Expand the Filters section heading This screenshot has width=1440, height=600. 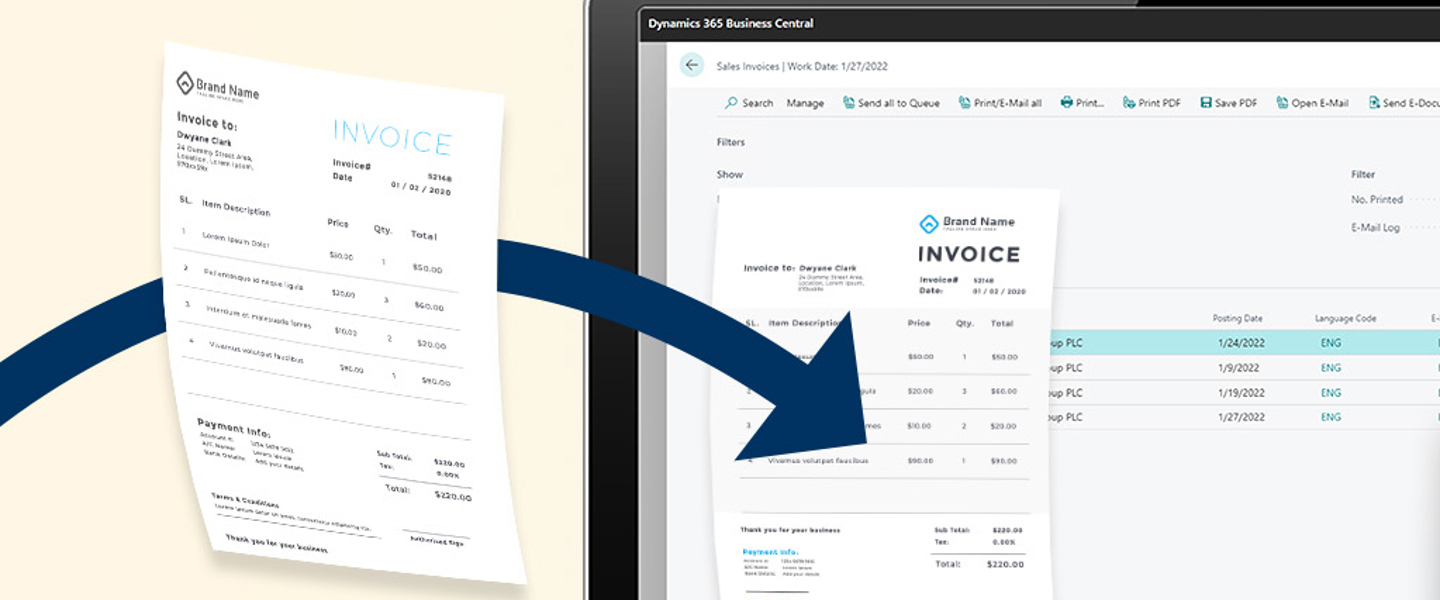[x=731, y=142]
